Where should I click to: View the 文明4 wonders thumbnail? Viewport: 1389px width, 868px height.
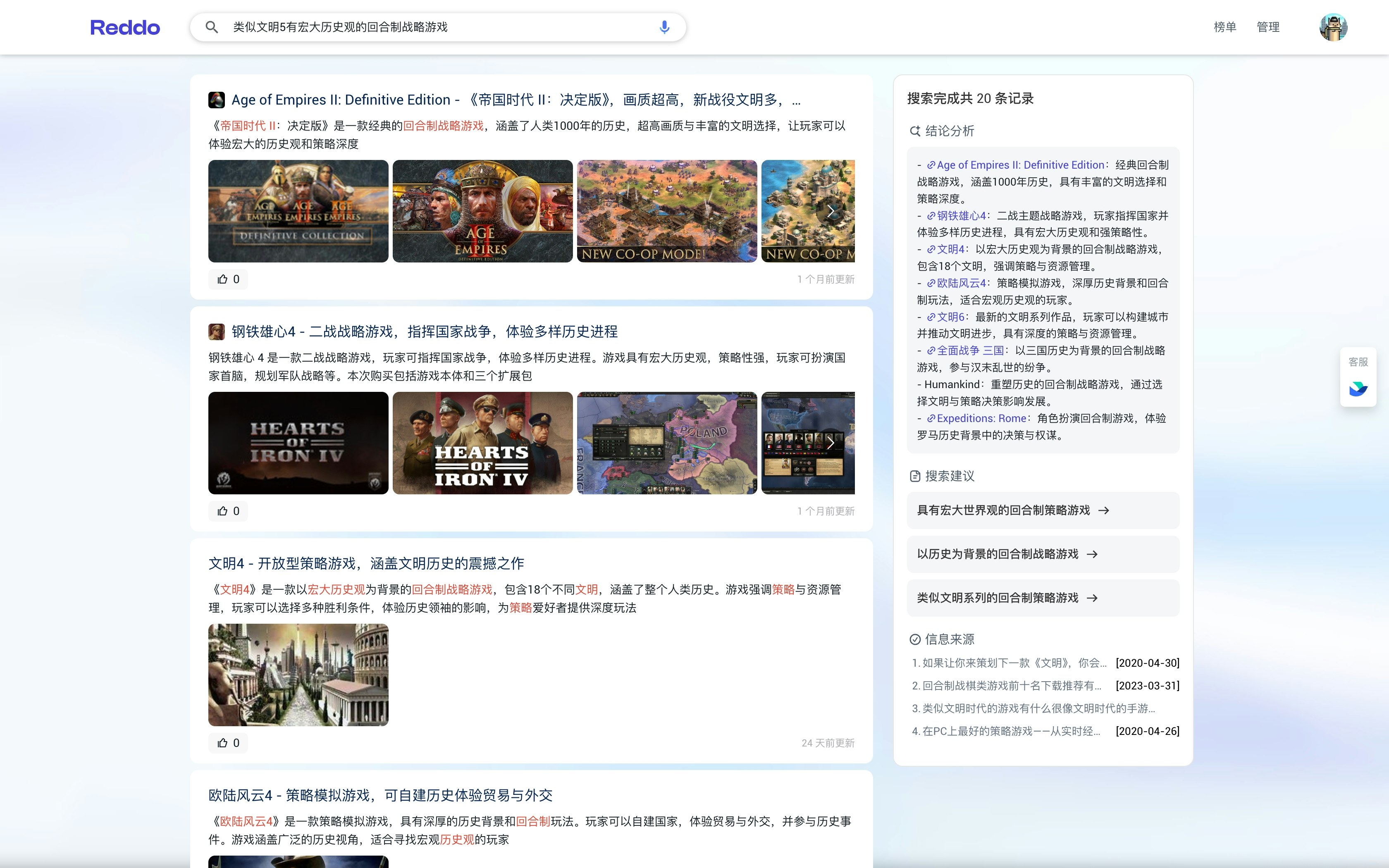click(x=298, y=675)
